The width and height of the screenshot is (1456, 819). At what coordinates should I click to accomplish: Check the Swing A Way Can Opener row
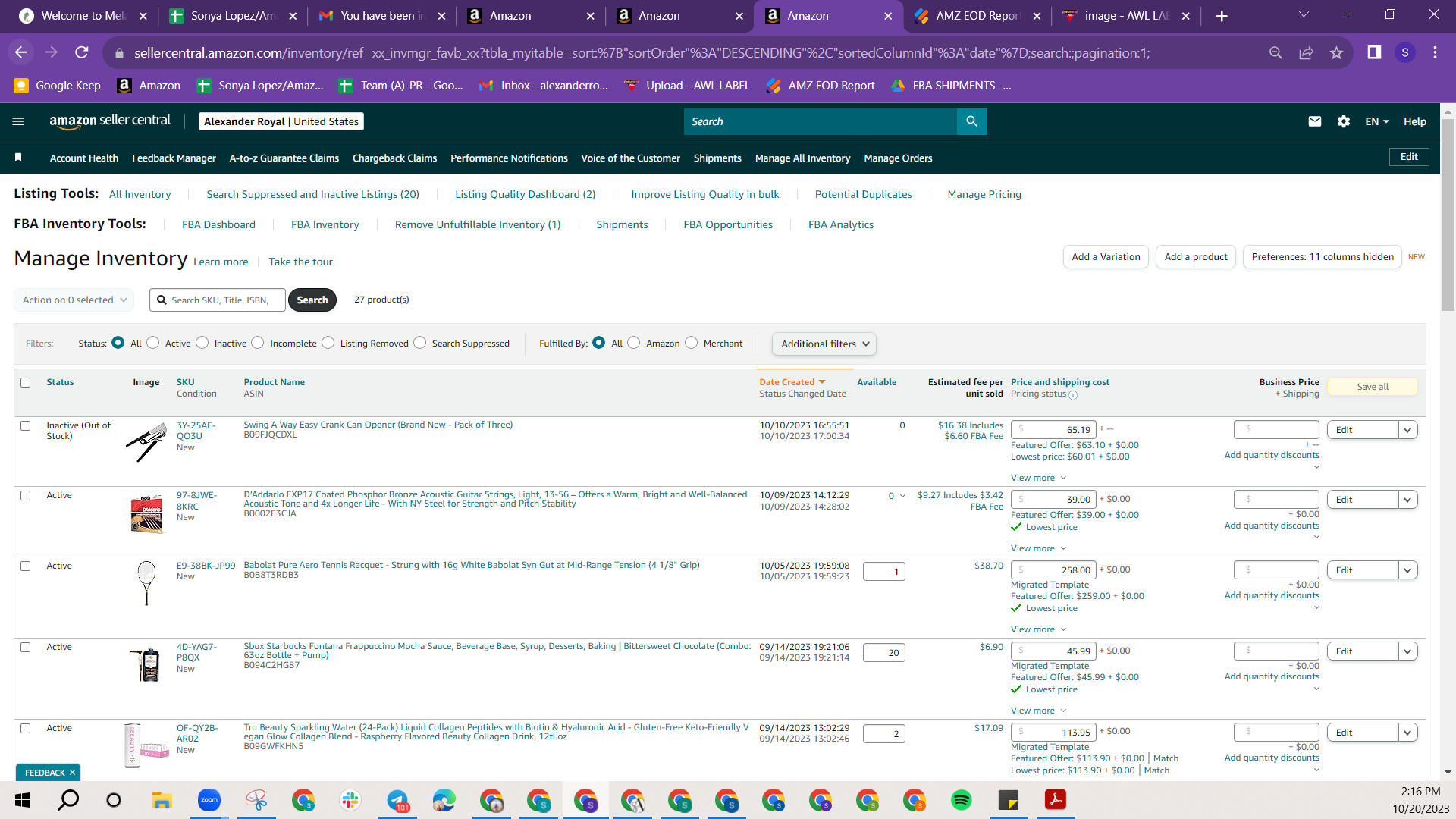pyautogui.click(x=26, y=425)
